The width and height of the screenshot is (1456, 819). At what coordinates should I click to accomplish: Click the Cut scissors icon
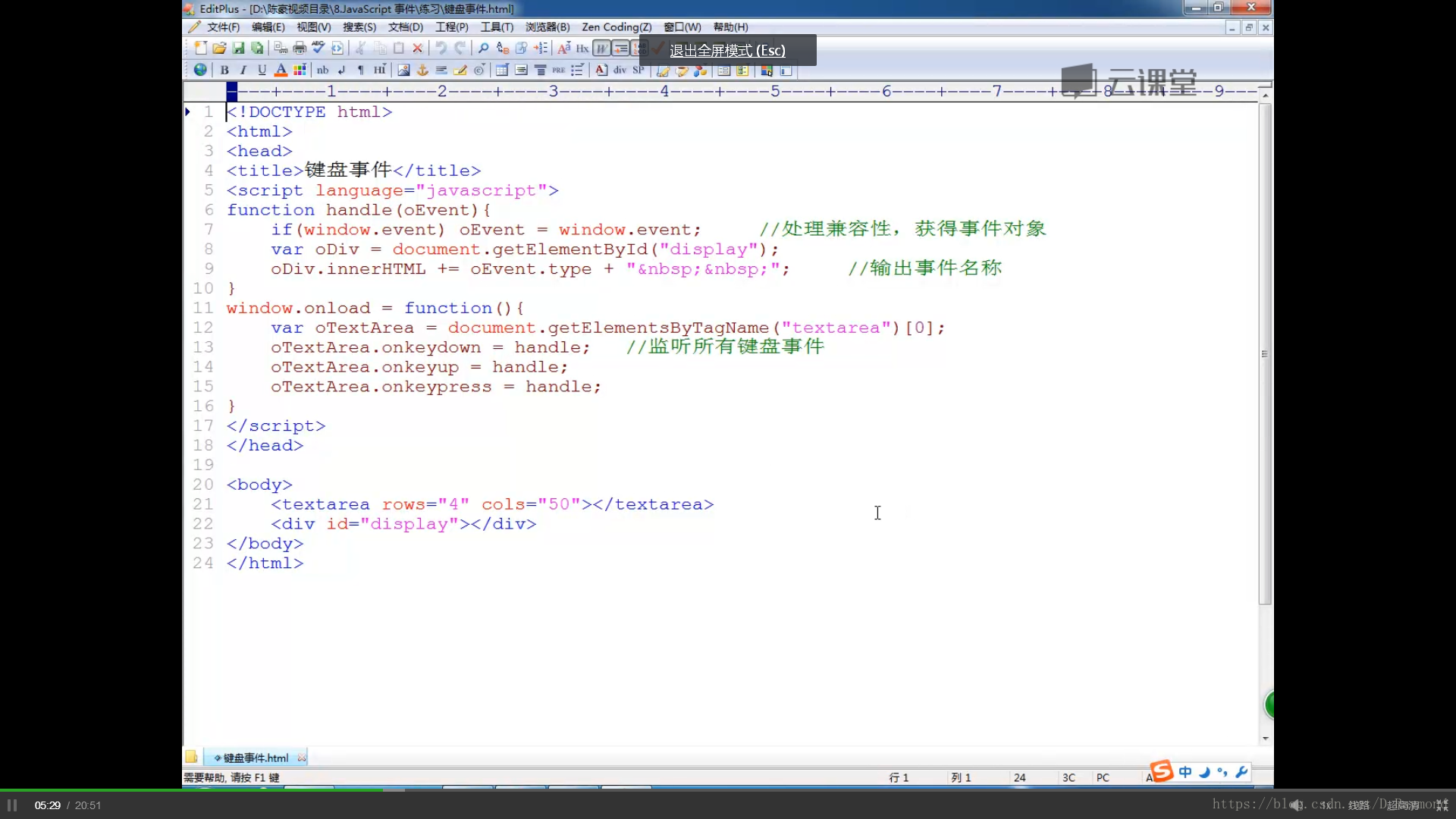(360, 48)
